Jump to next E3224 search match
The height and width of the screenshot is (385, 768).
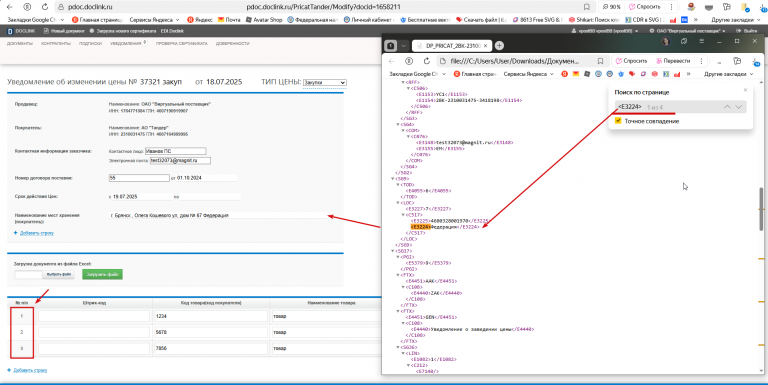pos(739,107)
